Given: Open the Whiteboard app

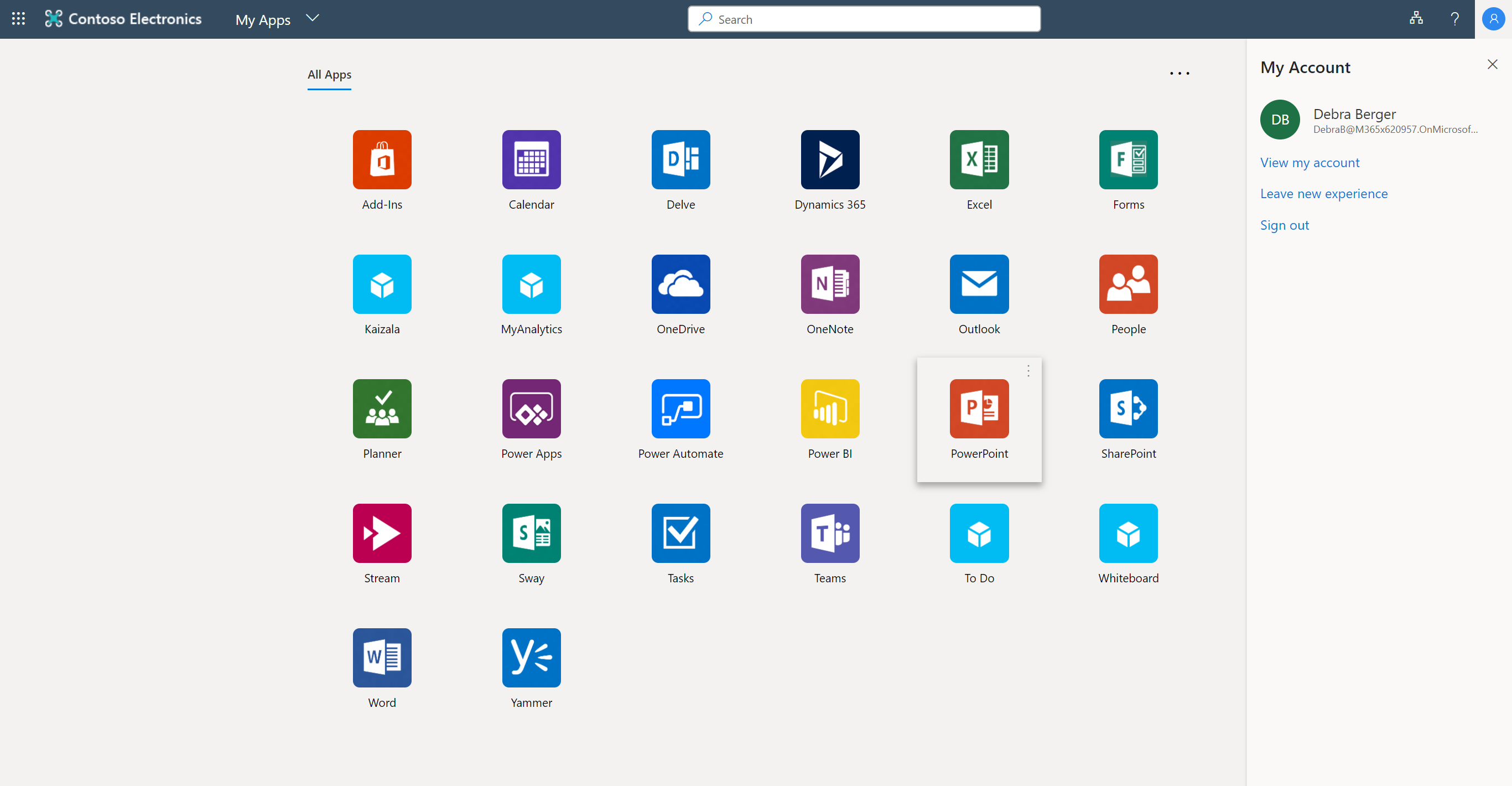Looking at the screenshot, I should coord(1128,533).
